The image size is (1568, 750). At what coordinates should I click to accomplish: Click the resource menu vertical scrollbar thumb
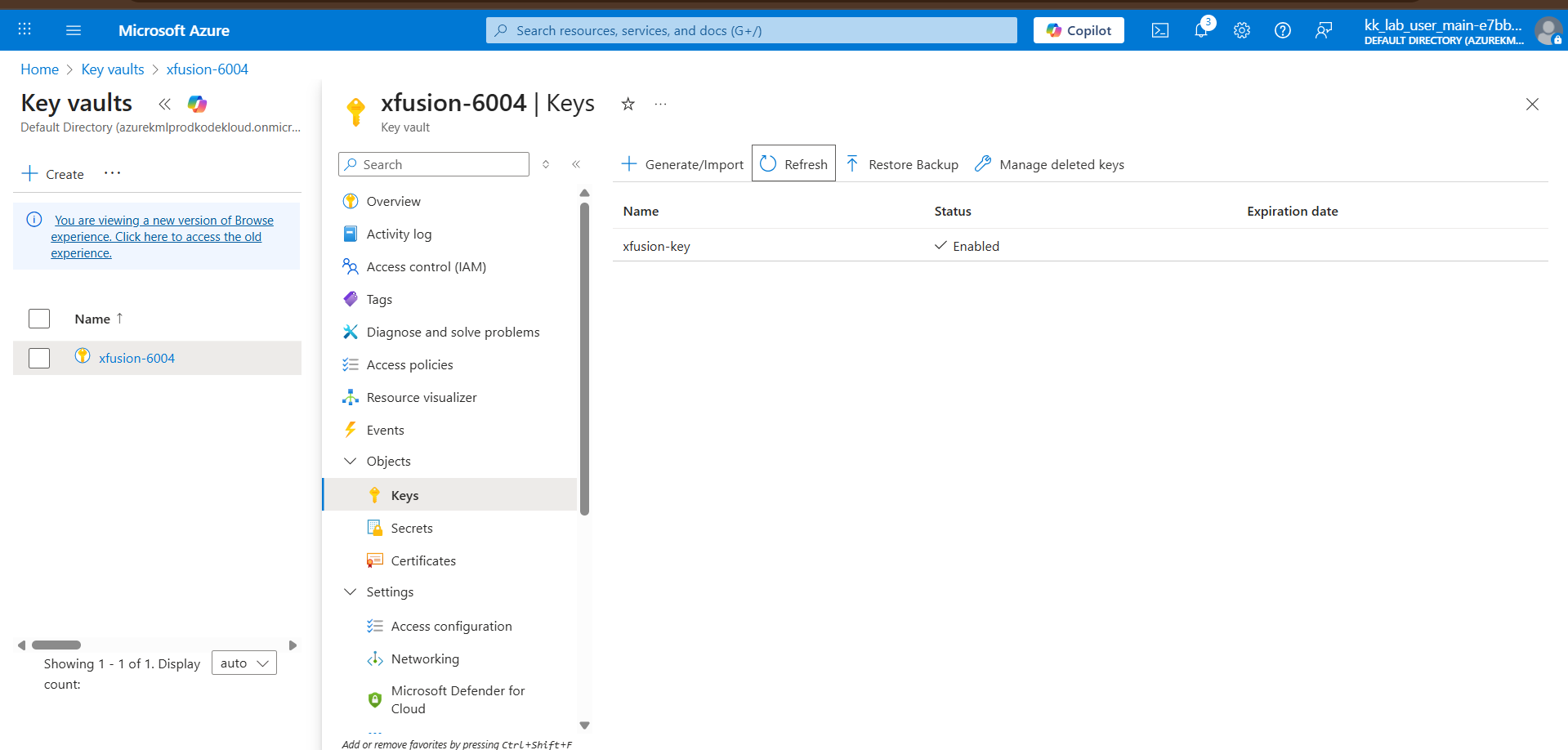[584, 359]
